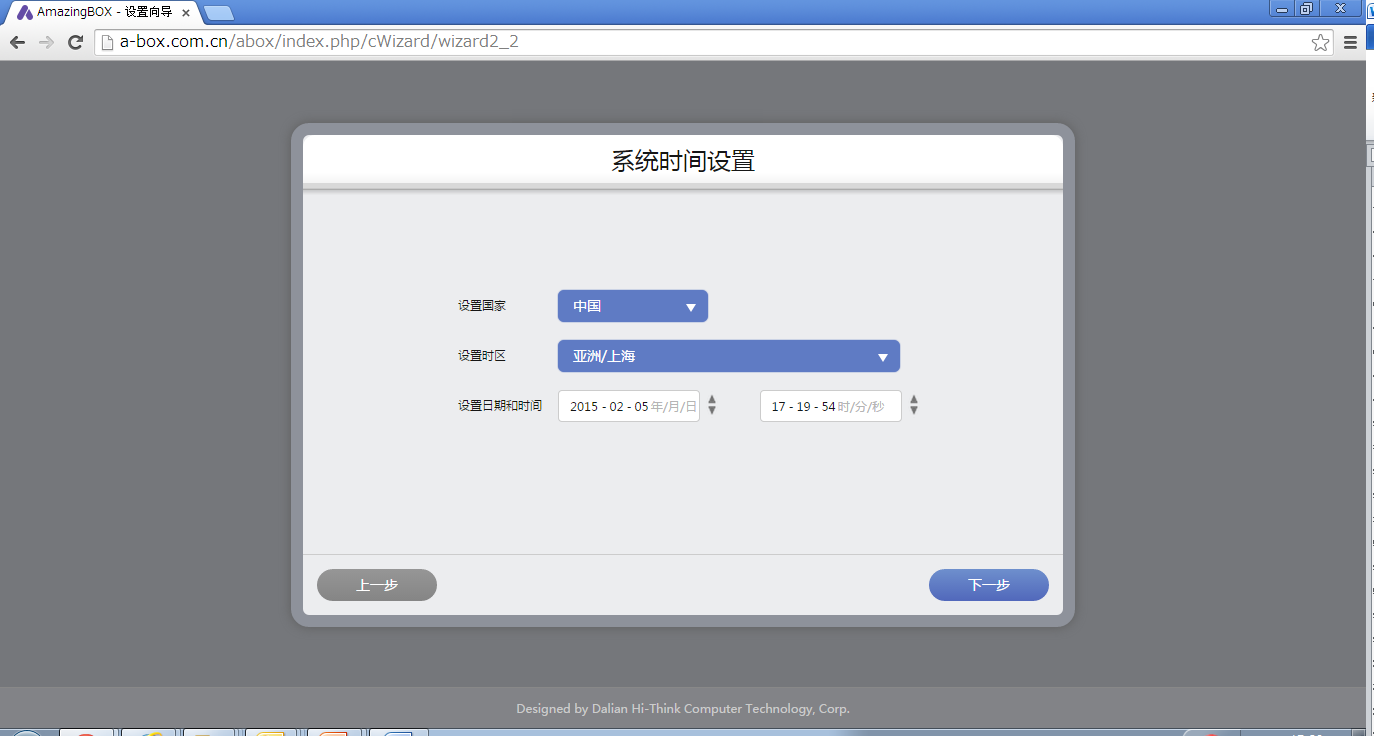Focus the URL address bar

pyautogui.click(x=700, y=42)
